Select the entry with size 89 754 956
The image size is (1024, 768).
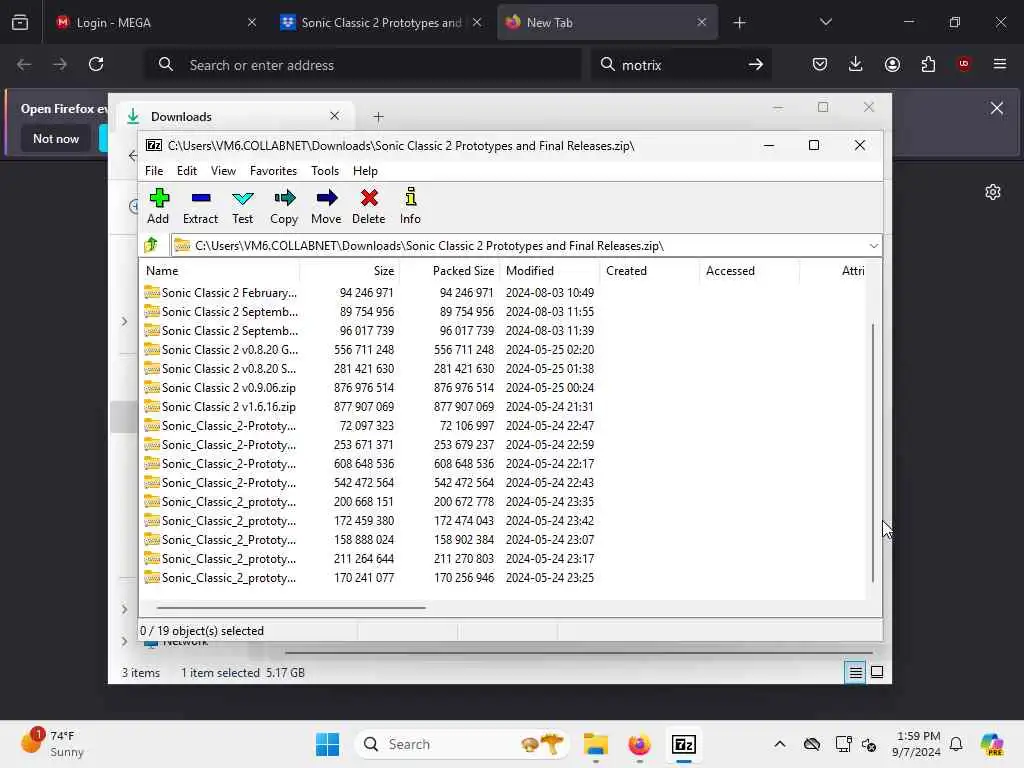(369, 312)
